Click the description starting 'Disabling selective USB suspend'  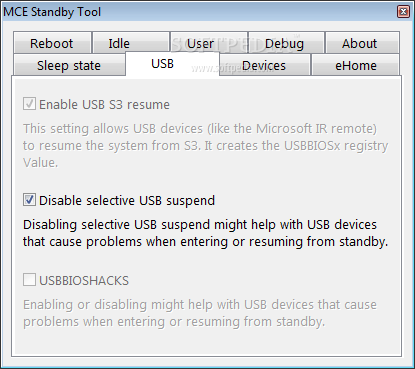[206, 233]
